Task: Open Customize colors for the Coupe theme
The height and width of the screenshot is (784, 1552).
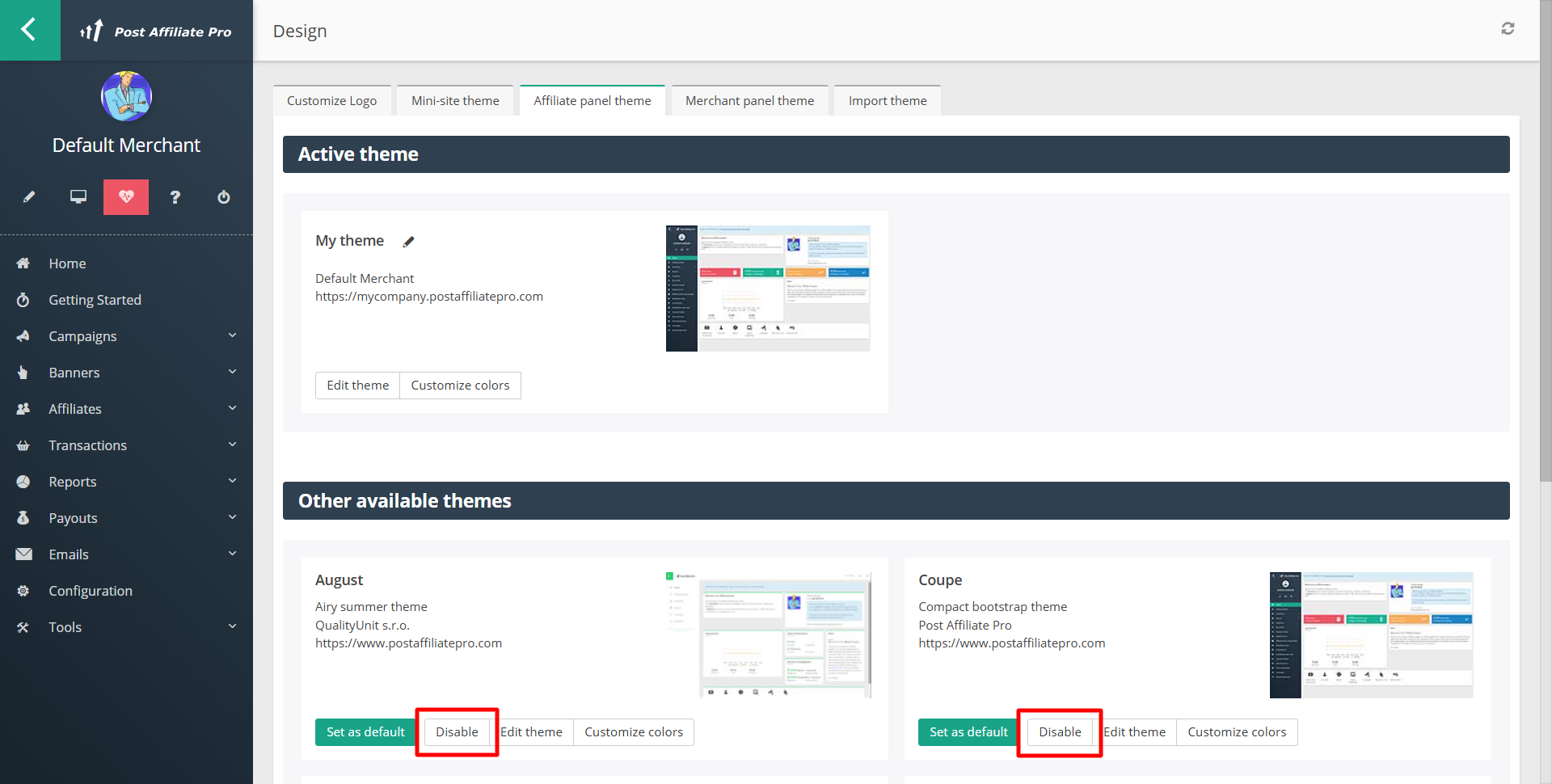Action: pos(1236,732)
